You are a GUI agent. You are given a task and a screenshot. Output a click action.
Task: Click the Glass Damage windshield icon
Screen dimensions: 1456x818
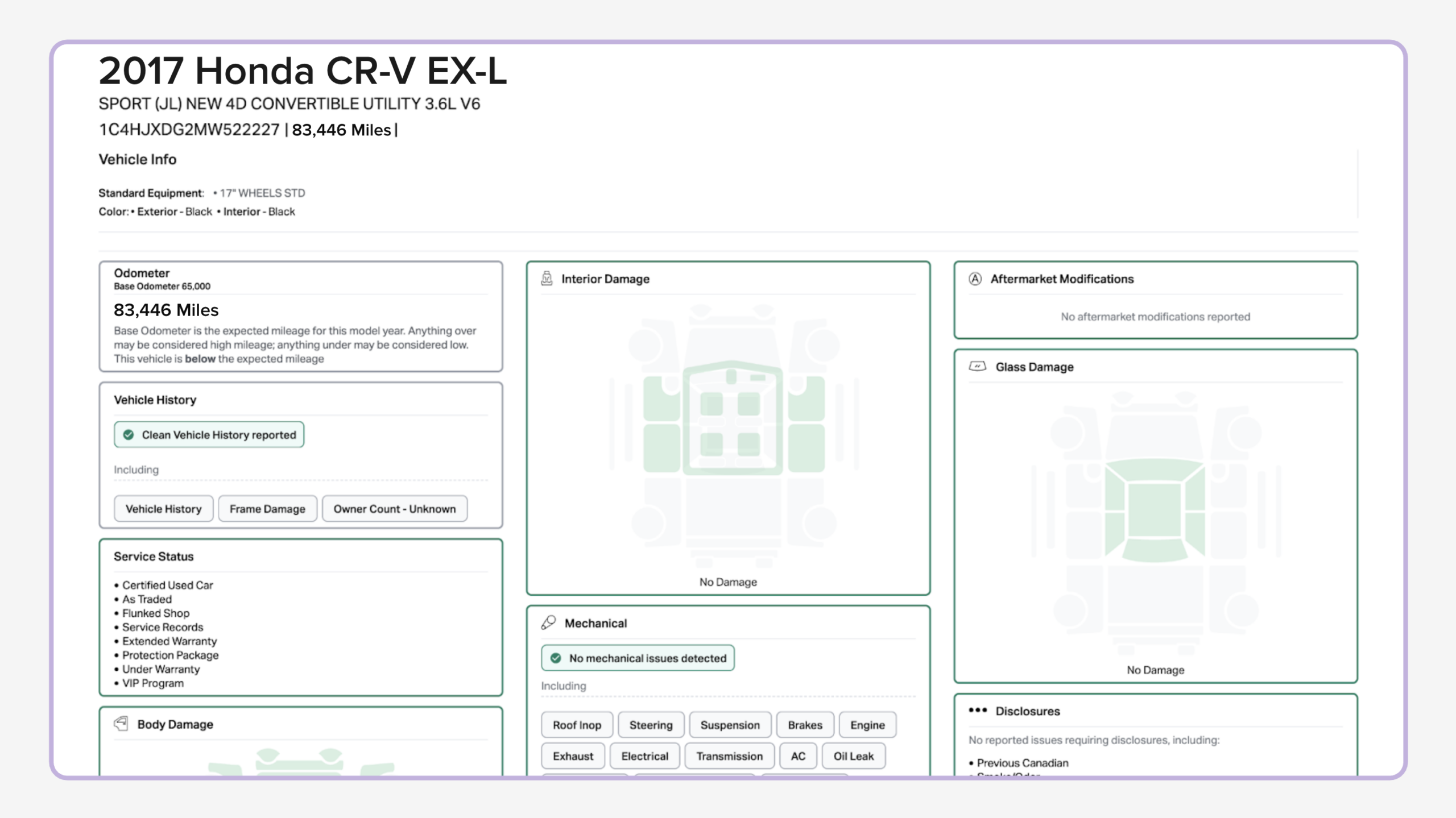(x=978, y=366)
